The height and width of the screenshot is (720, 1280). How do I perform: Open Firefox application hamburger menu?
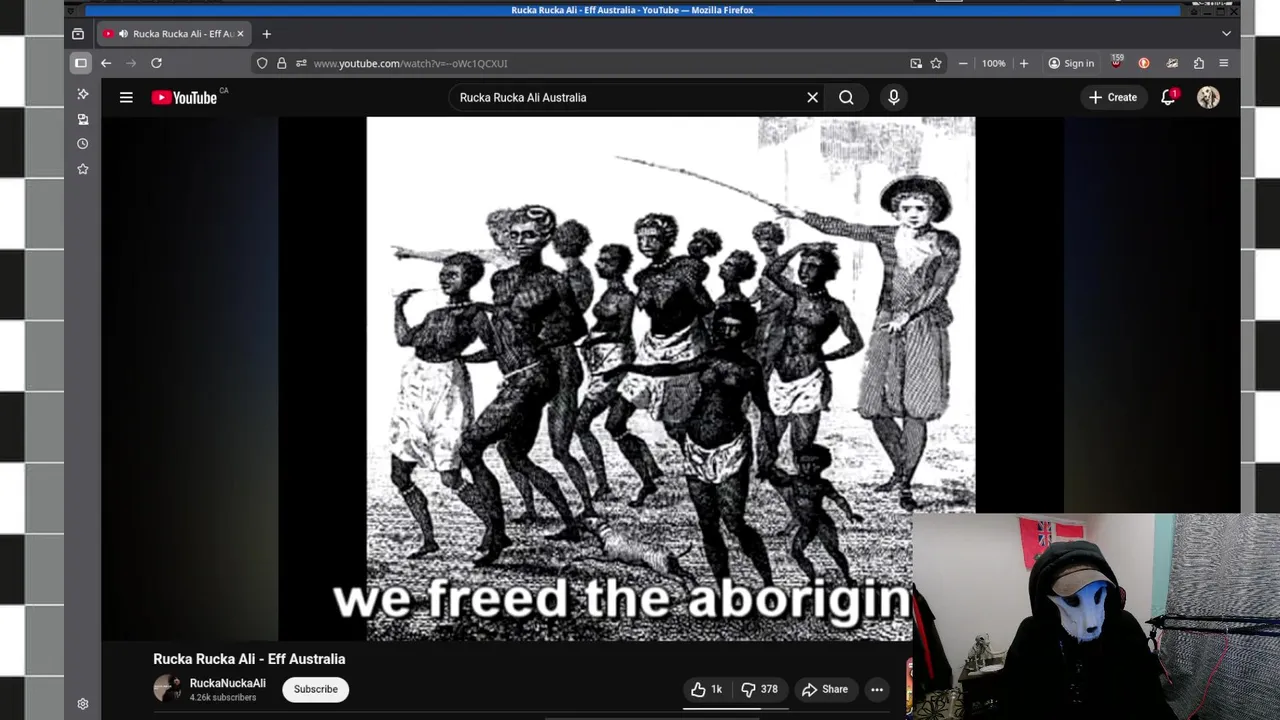[x=1224, y=63]
